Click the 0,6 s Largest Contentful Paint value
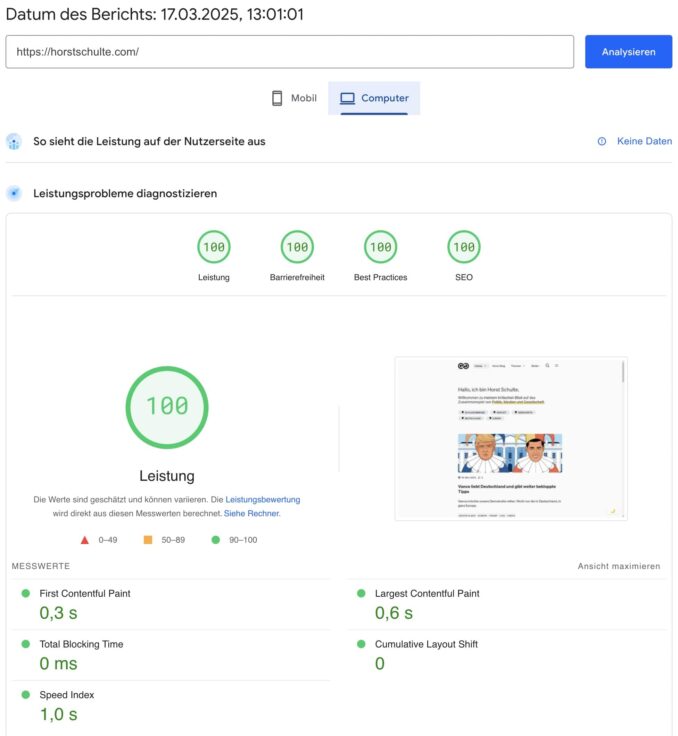The image size is (678, 736). point(393,613)
